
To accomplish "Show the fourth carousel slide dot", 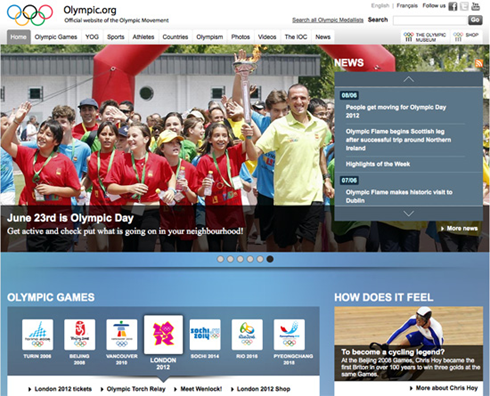I will coord(250,259).
